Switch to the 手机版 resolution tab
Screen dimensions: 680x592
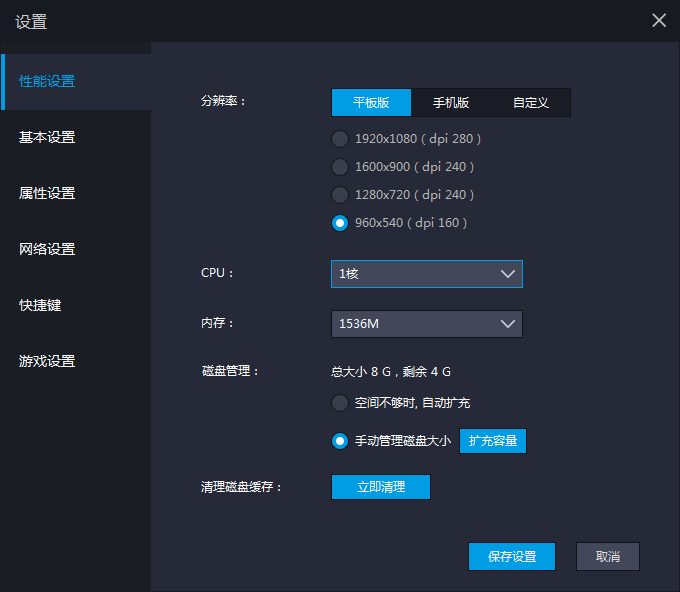451,103
